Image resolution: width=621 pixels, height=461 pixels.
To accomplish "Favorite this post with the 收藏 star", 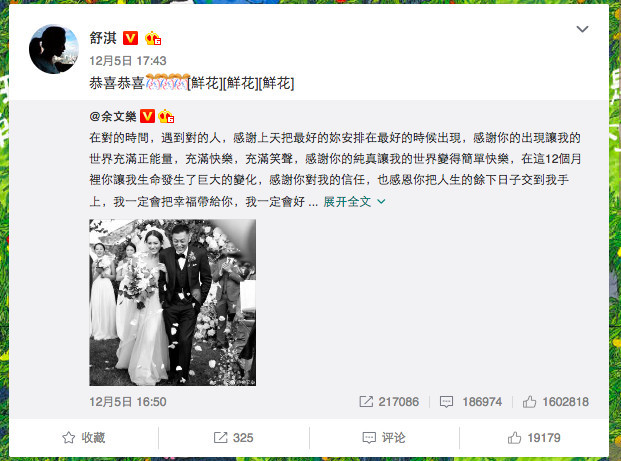I will pyautogui.click(x=84, y=438).
